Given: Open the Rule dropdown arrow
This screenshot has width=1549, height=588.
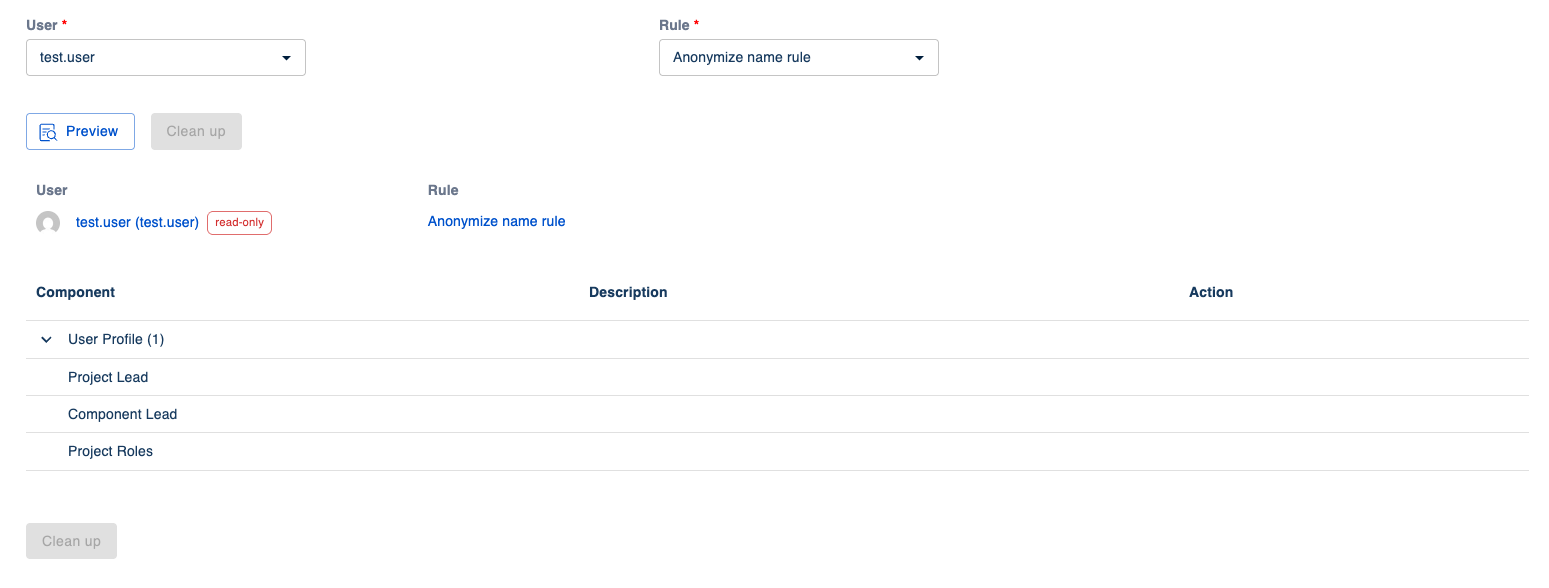Looking at the screenshot, I should pyautogui.click(x=919, y=58).
